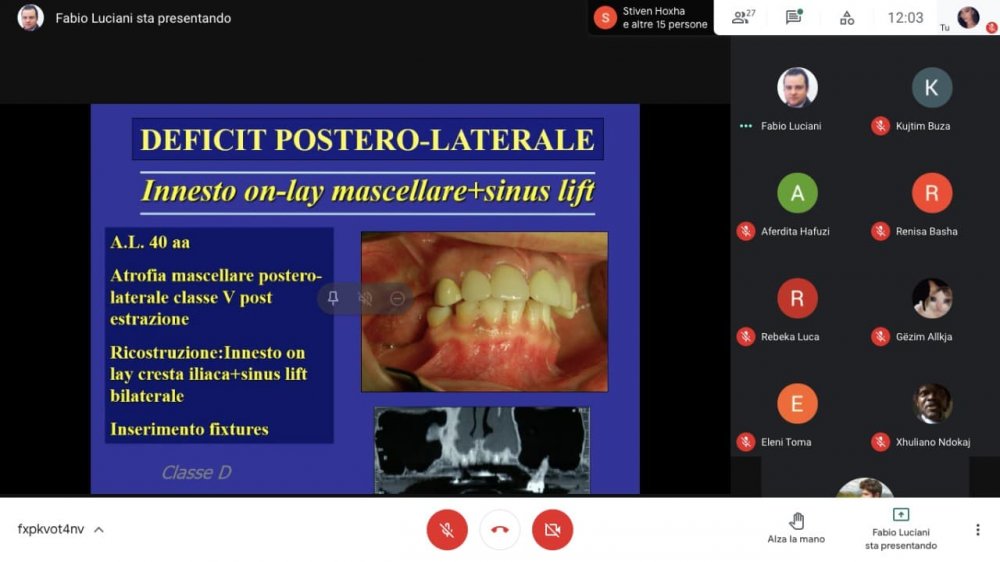This screenshot has width=1000, height=562.
Task: Click the Fabio Luciani sta presentando header text
Action: (x=143, y=18)
